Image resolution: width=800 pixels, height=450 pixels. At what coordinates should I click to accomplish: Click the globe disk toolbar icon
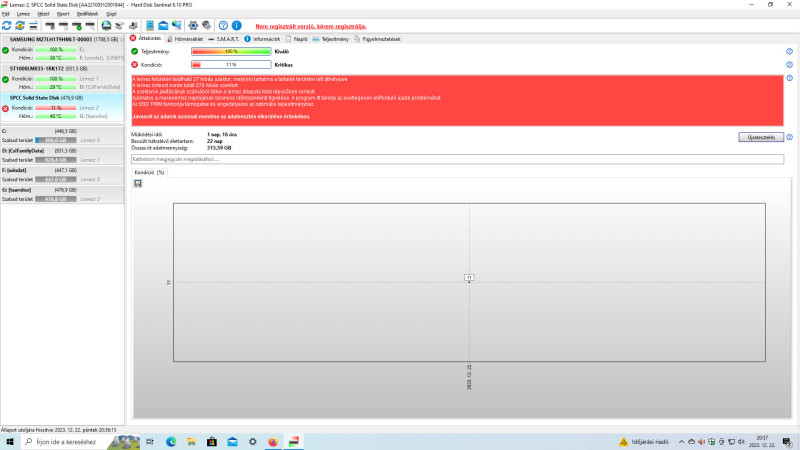pos(106,26)
